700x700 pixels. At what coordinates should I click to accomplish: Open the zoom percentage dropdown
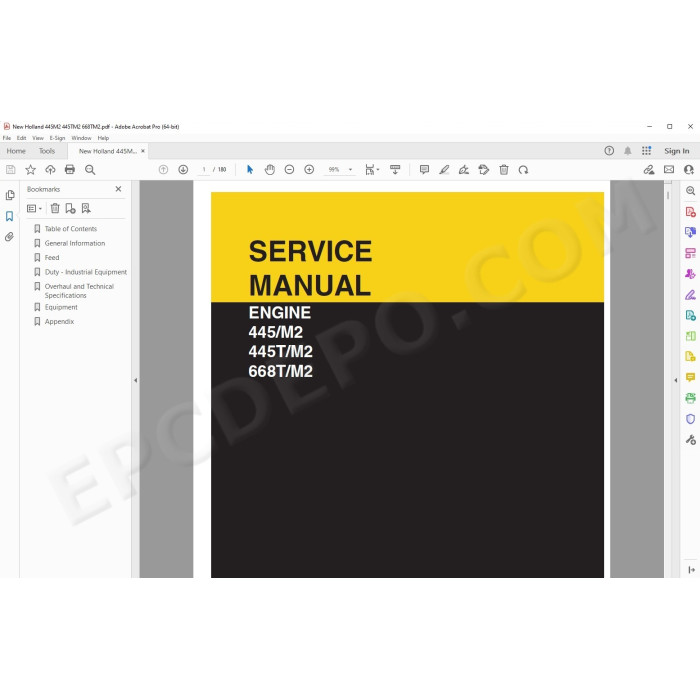(x=350, y=170)
